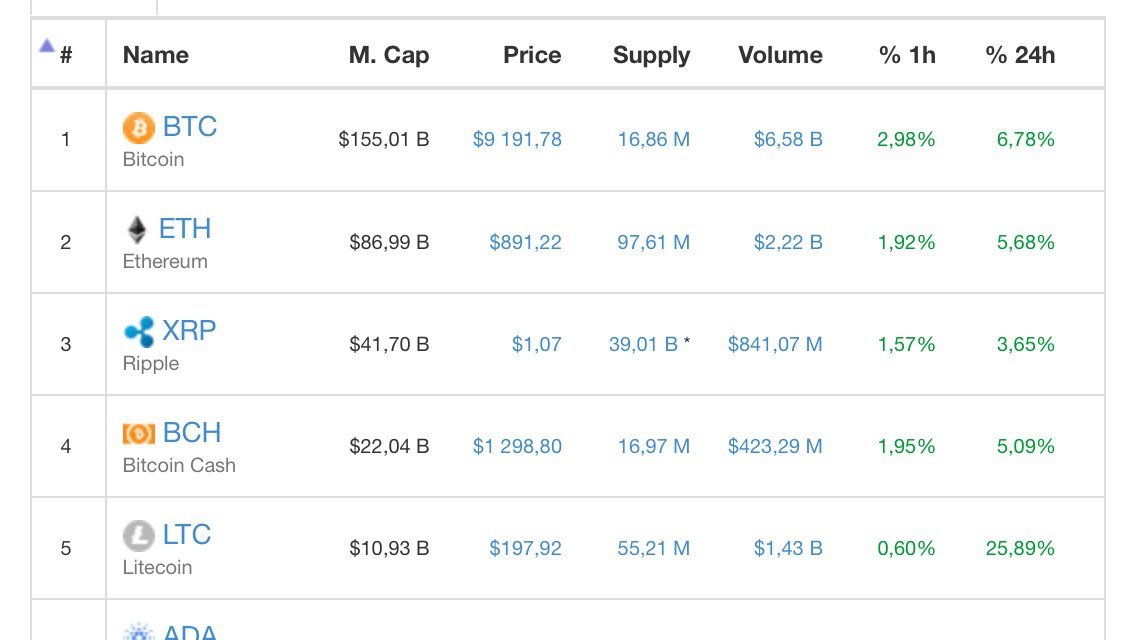
Task: Click the LTC ticker link
Action: point(187,535)
